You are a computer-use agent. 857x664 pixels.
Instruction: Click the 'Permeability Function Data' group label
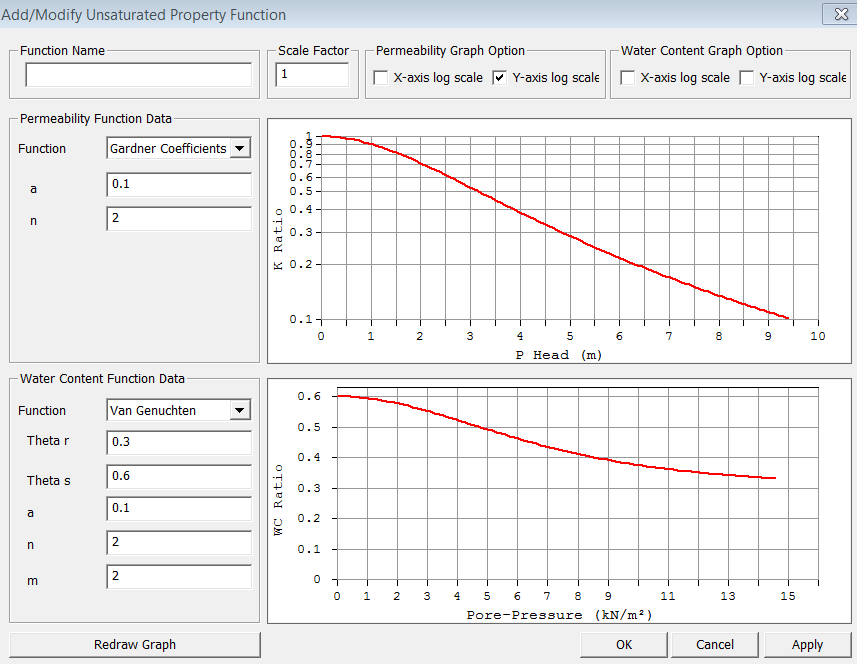coord(96,119)
